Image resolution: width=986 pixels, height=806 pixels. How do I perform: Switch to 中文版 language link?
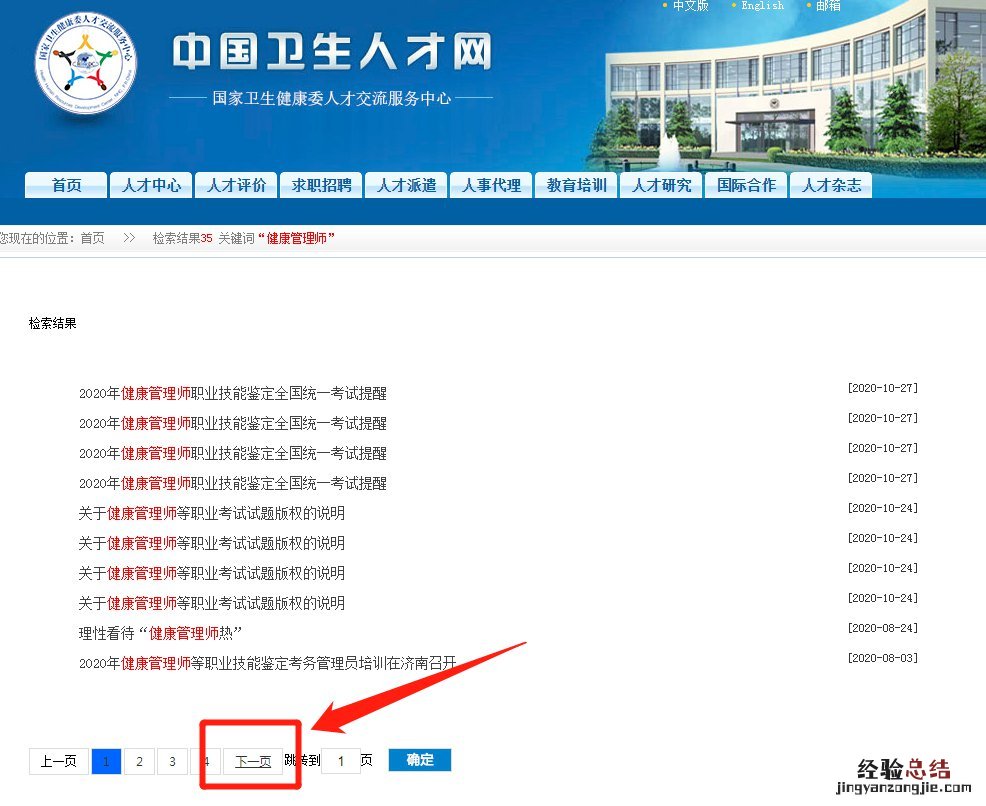(x=690, y=6)
